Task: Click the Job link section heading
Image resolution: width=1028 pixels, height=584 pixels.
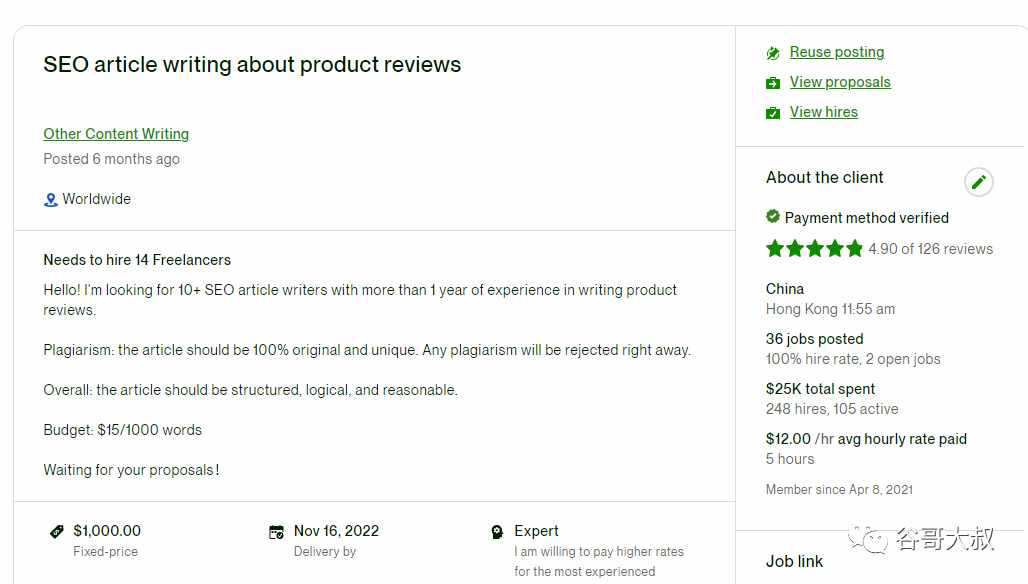Action: 794,561
